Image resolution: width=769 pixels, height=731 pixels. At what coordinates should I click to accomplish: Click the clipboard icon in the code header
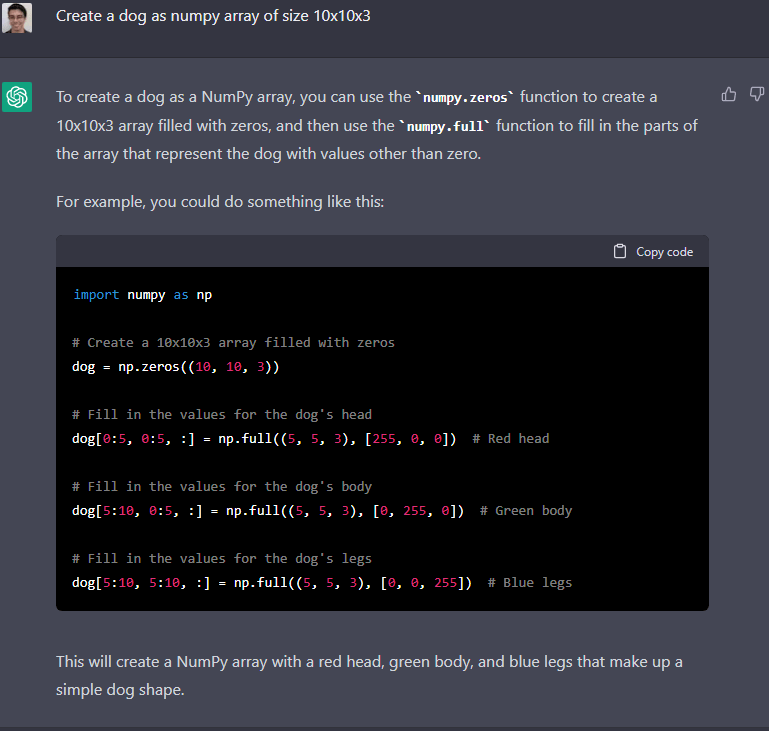(620, 251)
